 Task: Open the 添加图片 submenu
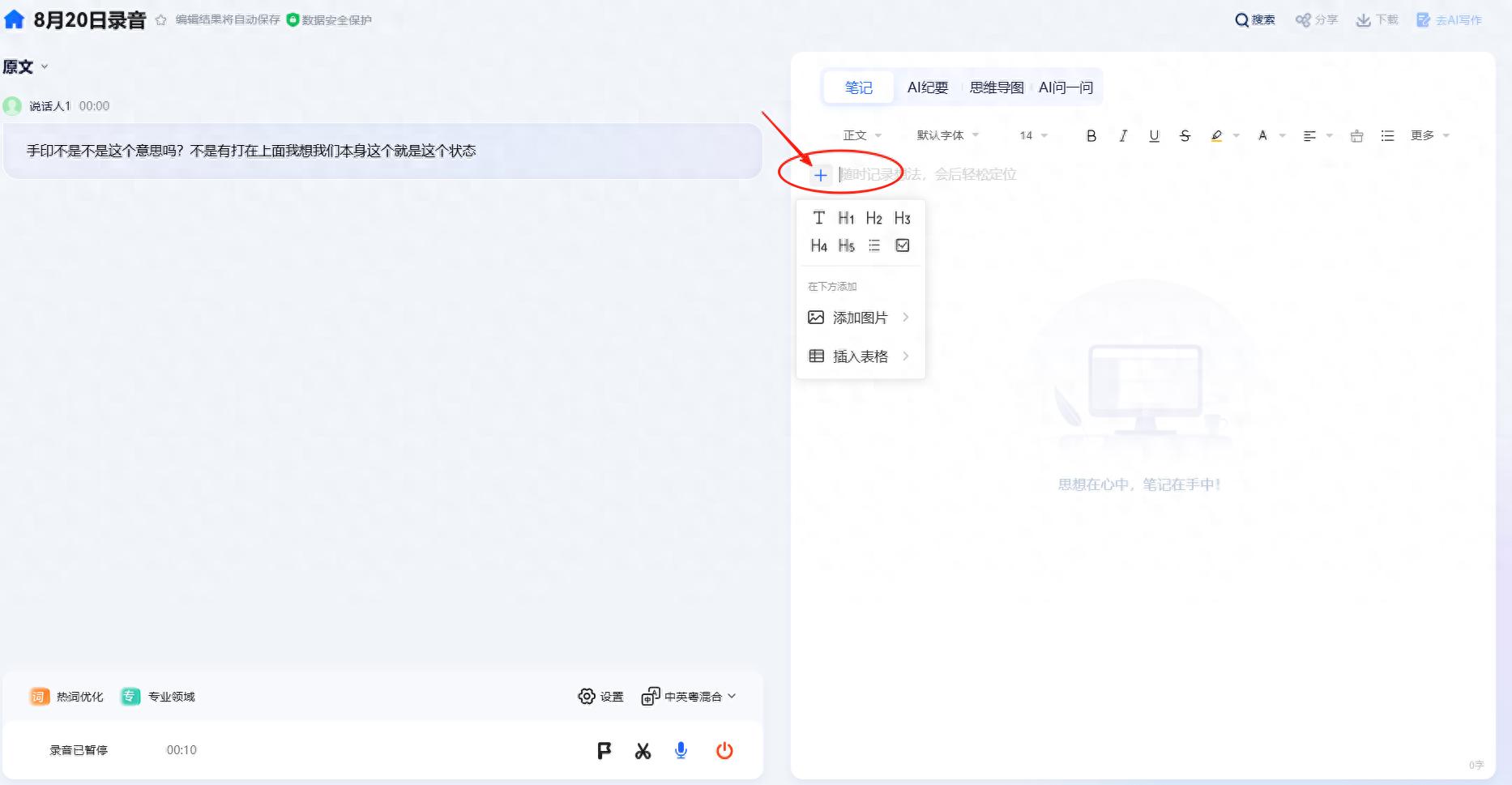861,318
